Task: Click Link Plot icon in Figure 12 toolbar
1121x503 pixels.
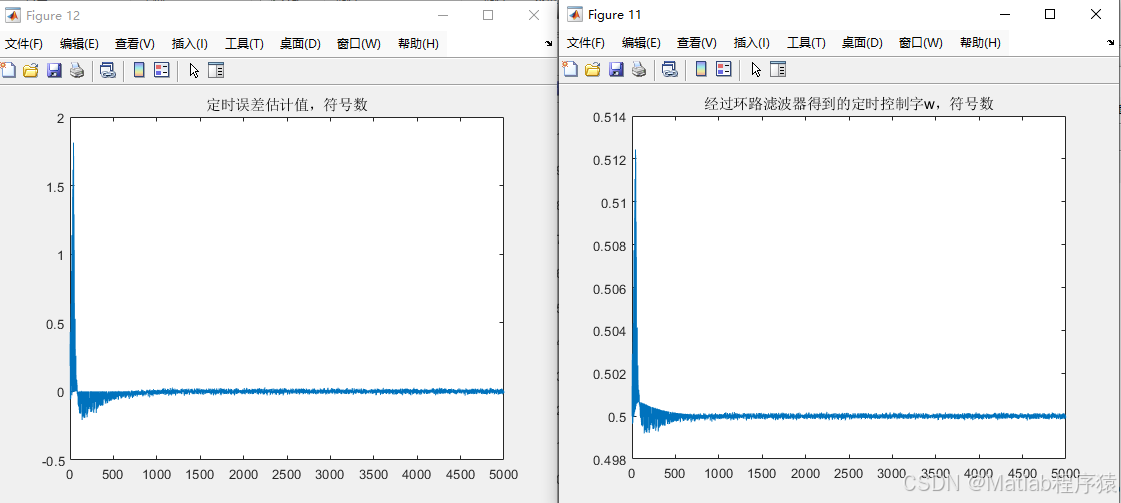Action: [107, 70]
